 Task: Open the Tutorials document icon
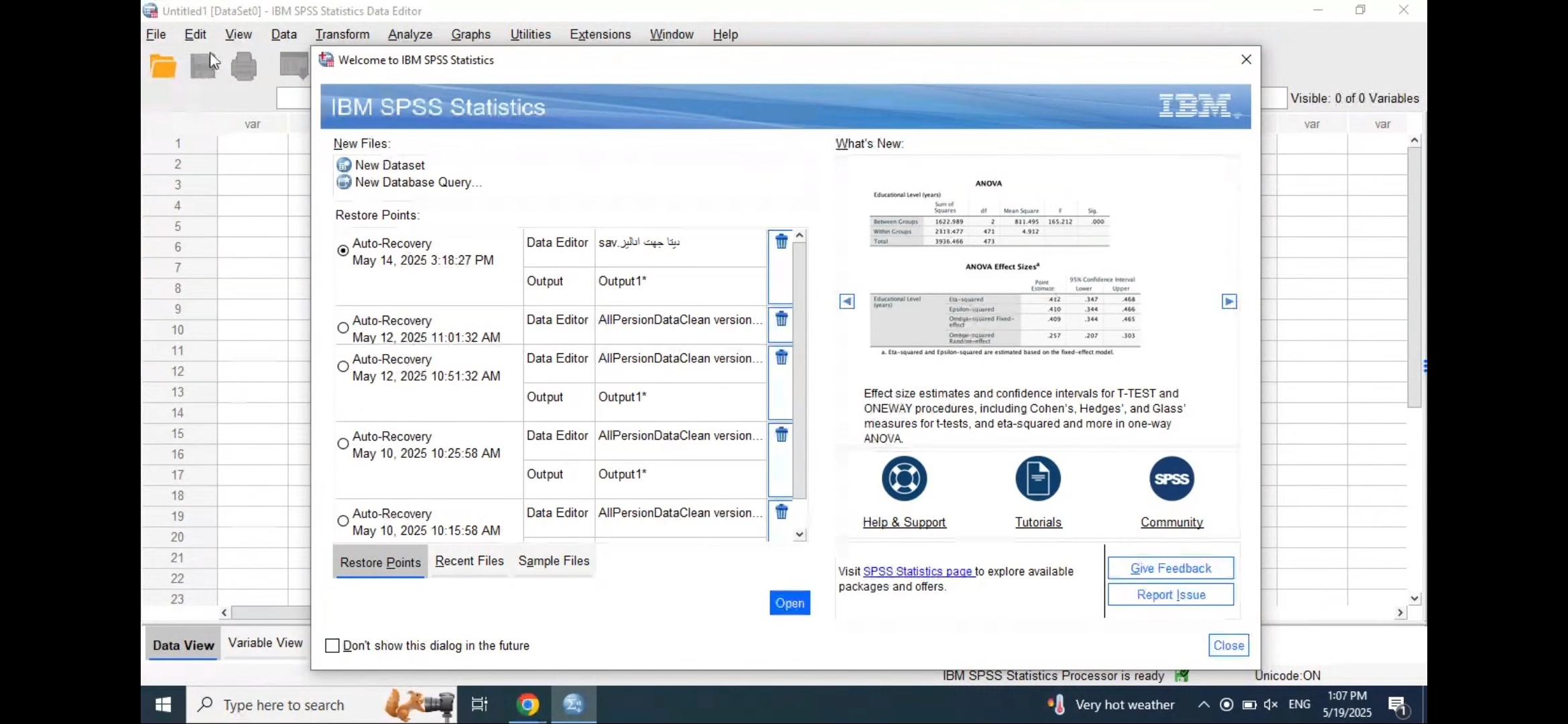(x=1038, y=479)
